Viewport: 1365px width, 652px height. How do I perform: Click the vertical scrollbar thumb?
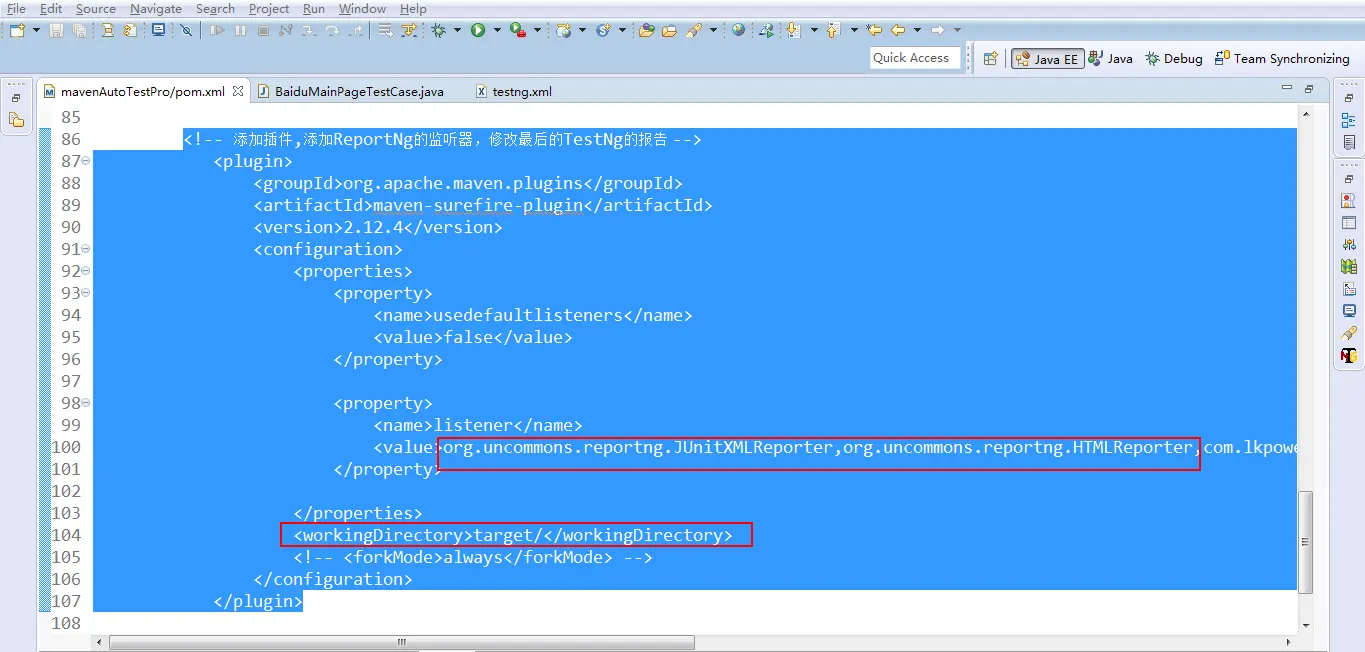pos(1305,542)
